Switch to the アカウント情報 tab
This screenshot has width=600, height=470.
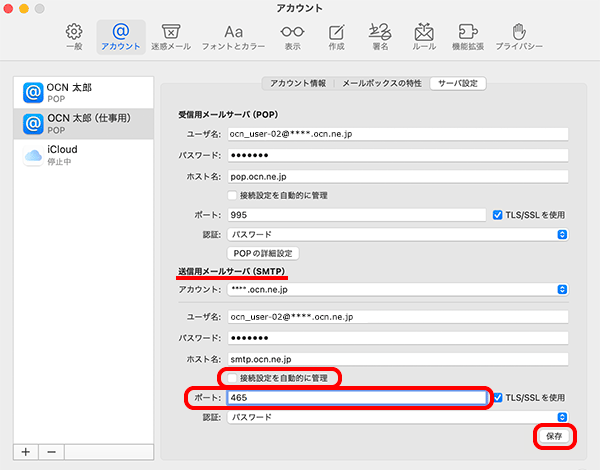click(298, 83)
